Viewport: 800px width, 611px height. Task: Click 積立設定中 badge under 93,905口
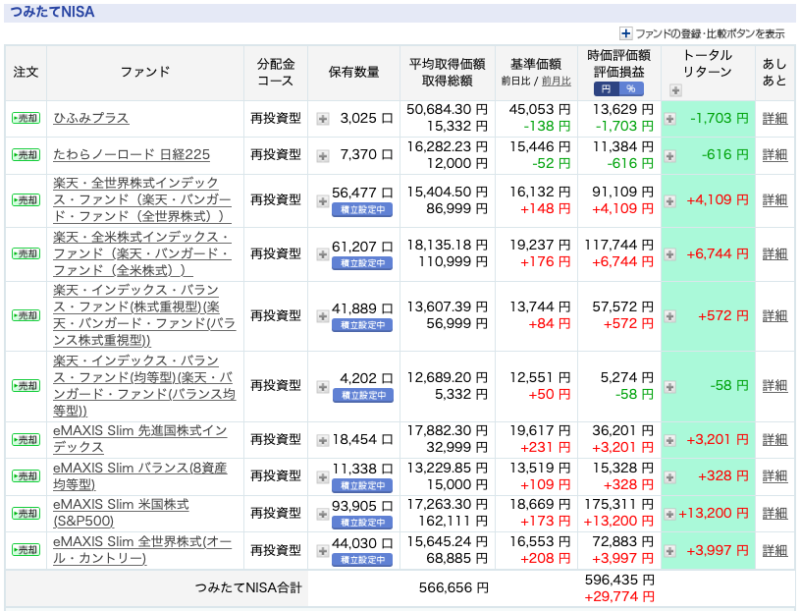362,522
